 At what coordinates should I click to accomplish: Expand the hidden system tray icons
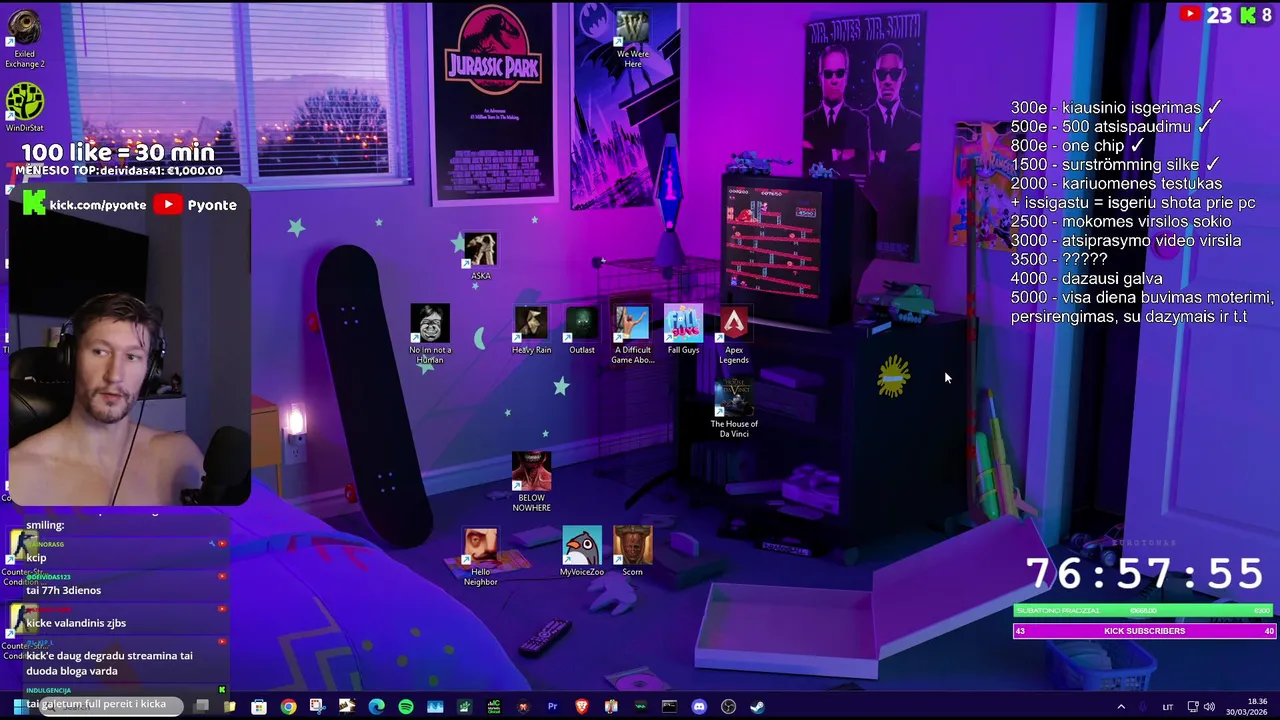pyautogui.click(x=1121, y=707)
